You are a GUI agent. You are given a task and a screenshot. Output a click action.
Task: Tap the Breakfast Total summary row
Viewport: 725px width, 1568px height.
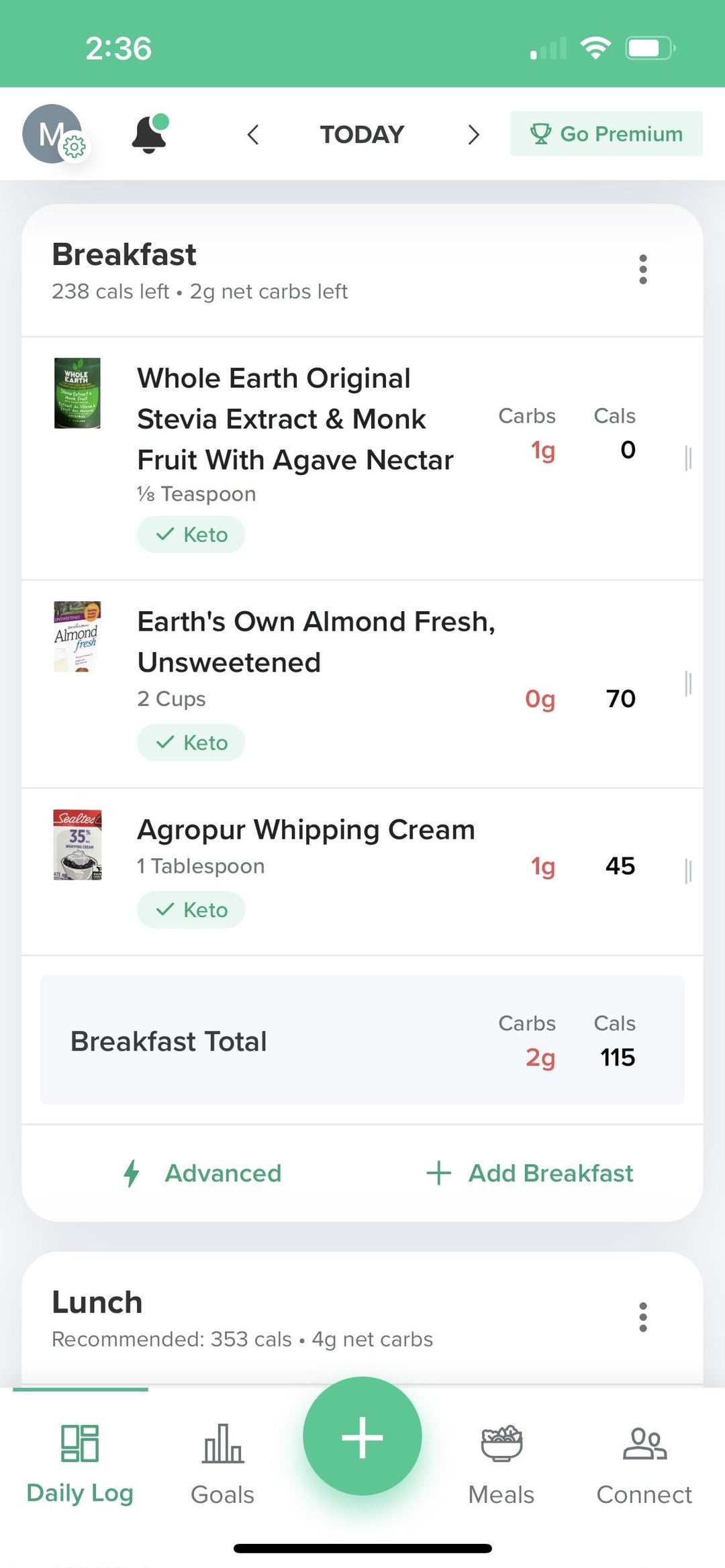[362, 1040]
